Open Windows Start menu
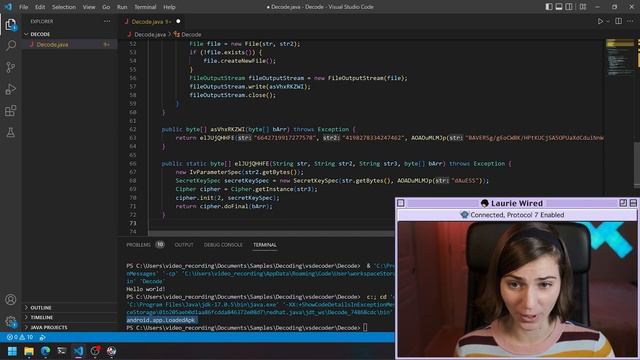The height and width of the screenshot is (360, 640). 12,351
